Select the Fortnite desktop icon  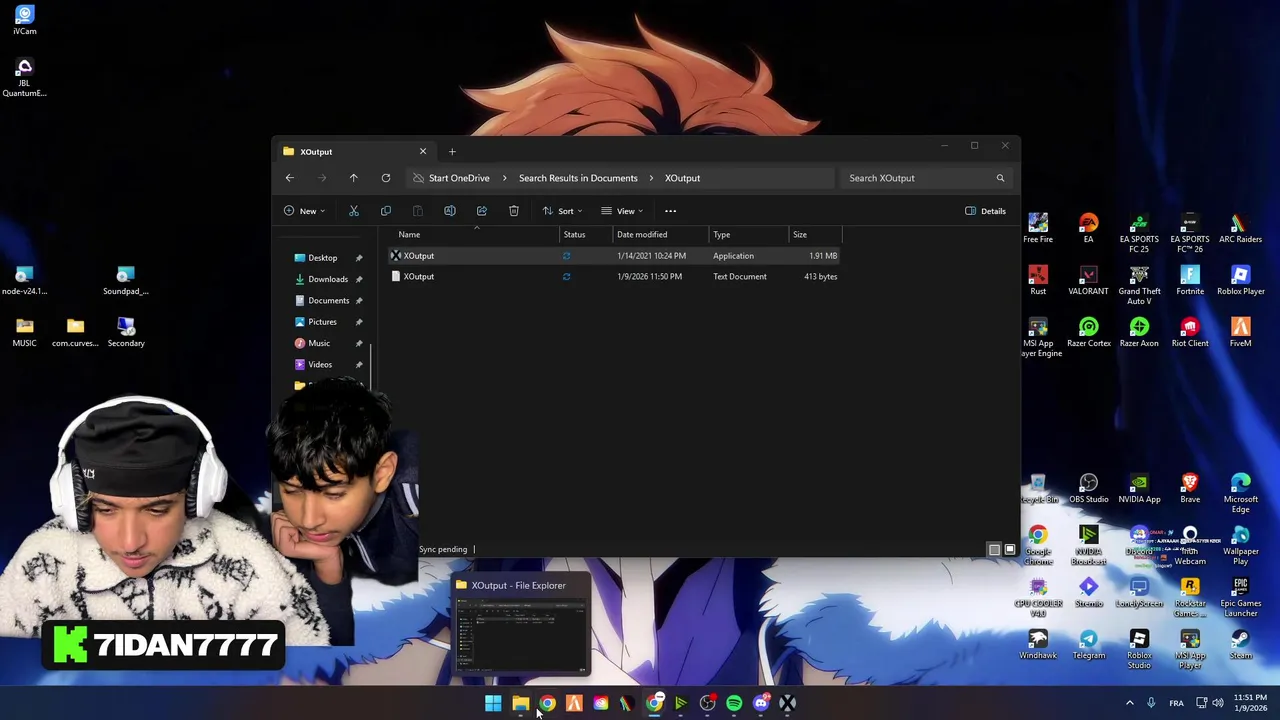point(1190,281)
